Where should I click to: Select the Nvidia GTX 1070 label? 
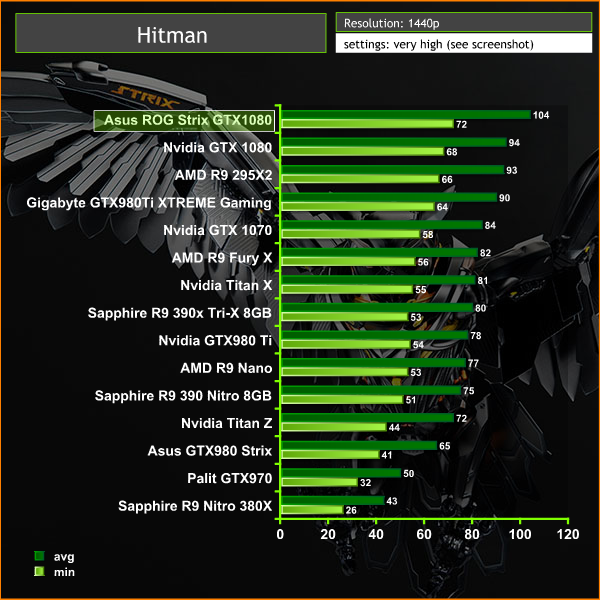coord(217,230)
